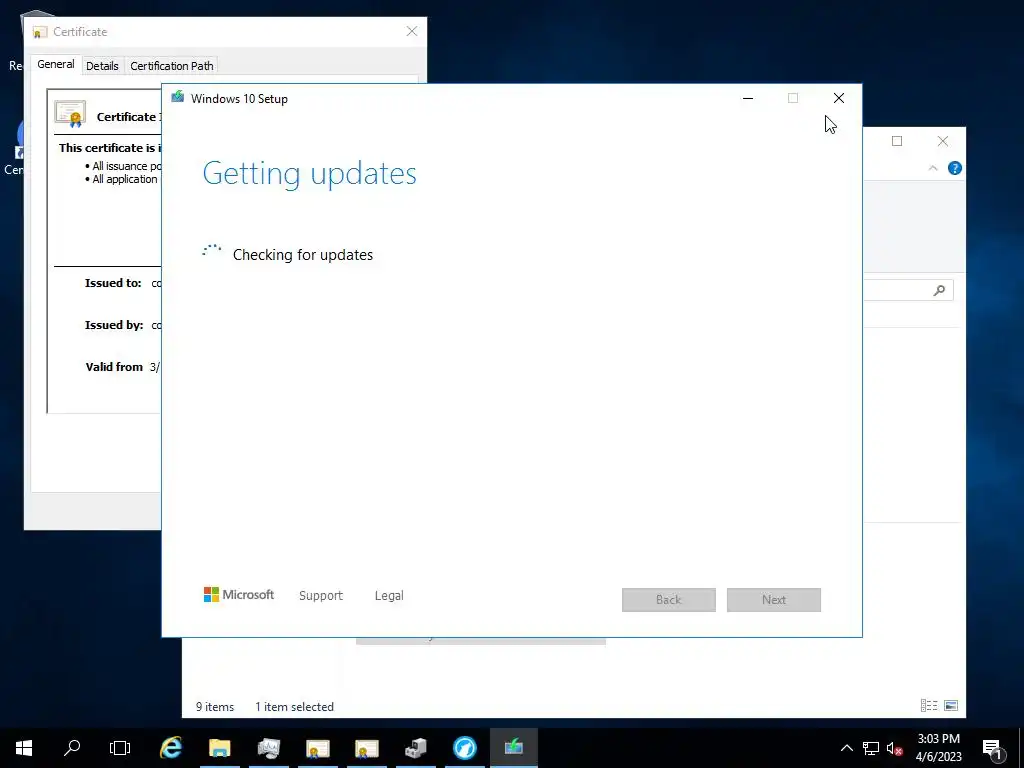Viewport: 1024px width, 768px height.
Task: Maximize the File Explorer window
Action: [x=897, y=141]
